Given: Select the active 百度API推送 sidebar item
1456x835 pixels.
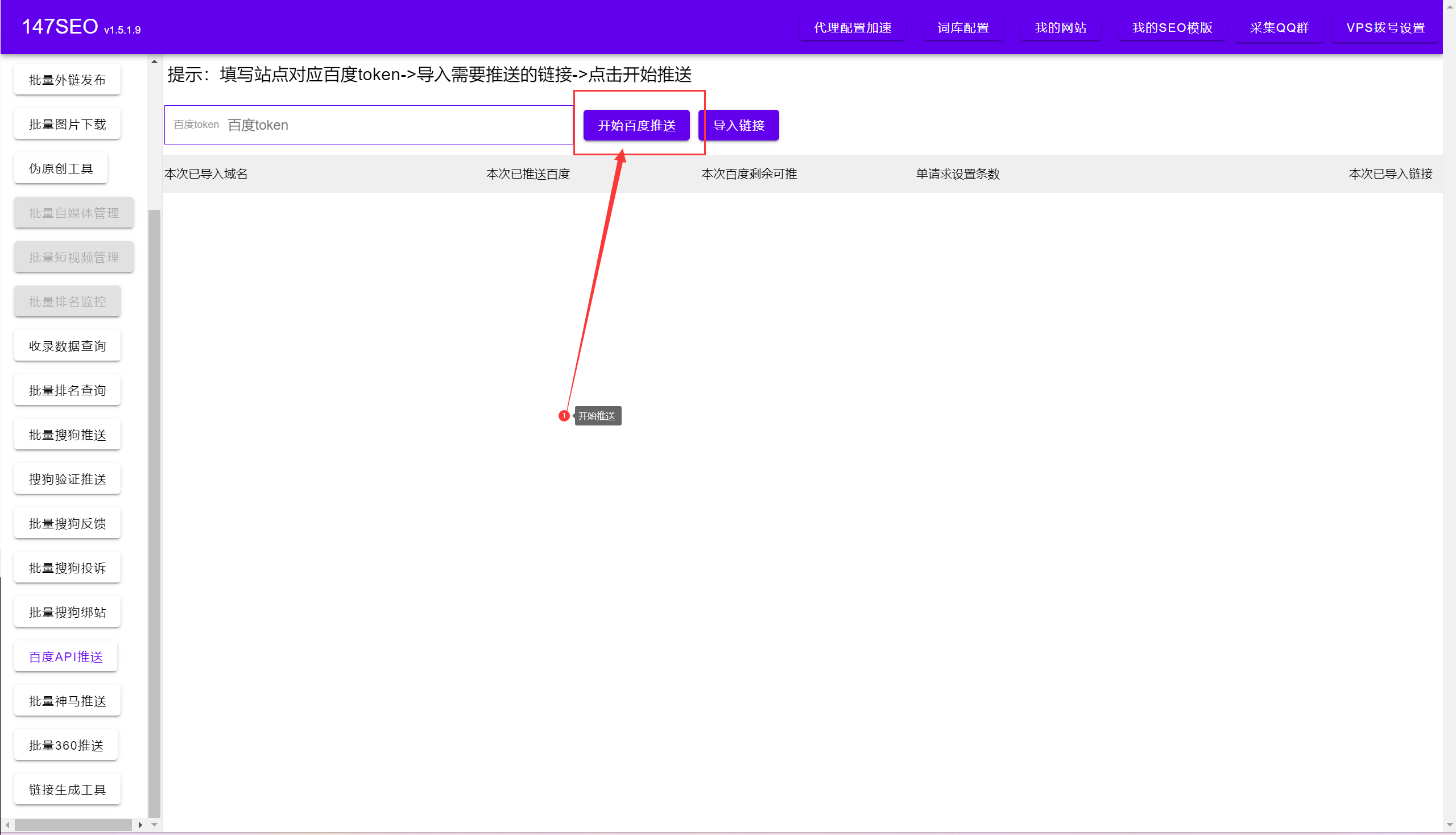Looking at the screenshot, I should 65,656.
